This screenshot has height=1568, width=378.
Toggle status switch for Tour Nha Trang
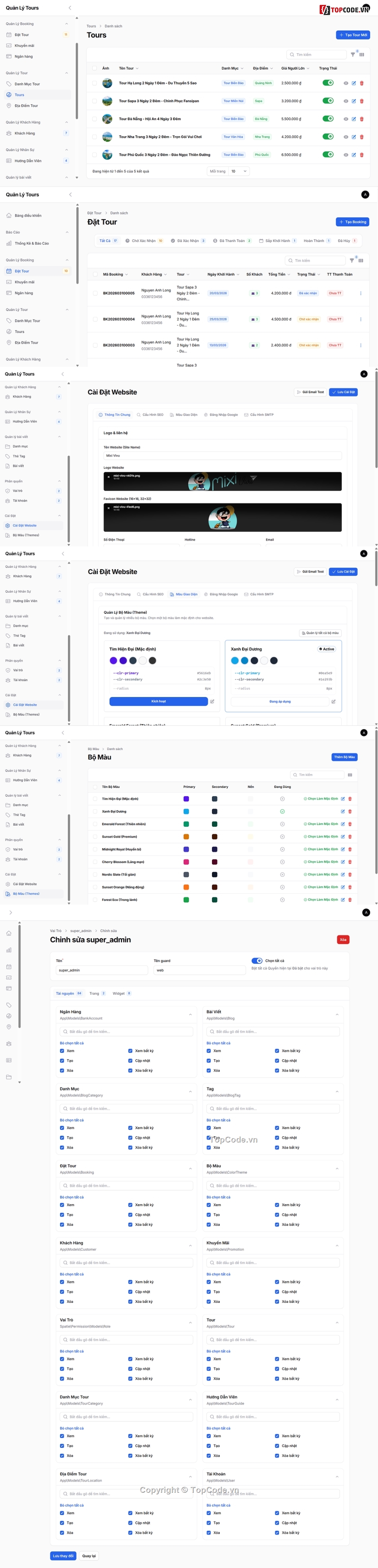click(327, 137)
